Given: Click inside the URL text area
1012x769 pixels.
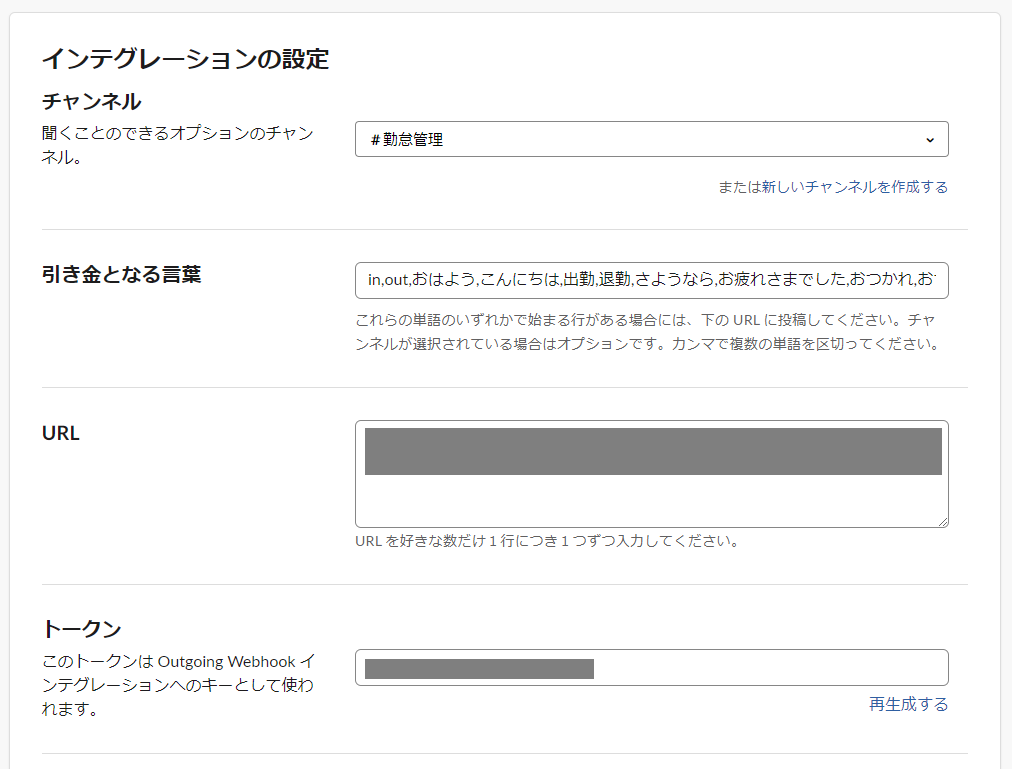Looking at the screenshot, I should tap(651, 474).
